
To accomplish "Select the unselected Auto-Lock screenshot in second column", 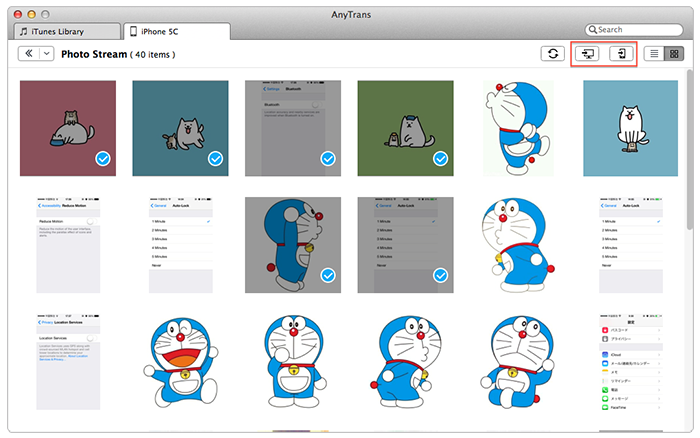I will 181,245.
